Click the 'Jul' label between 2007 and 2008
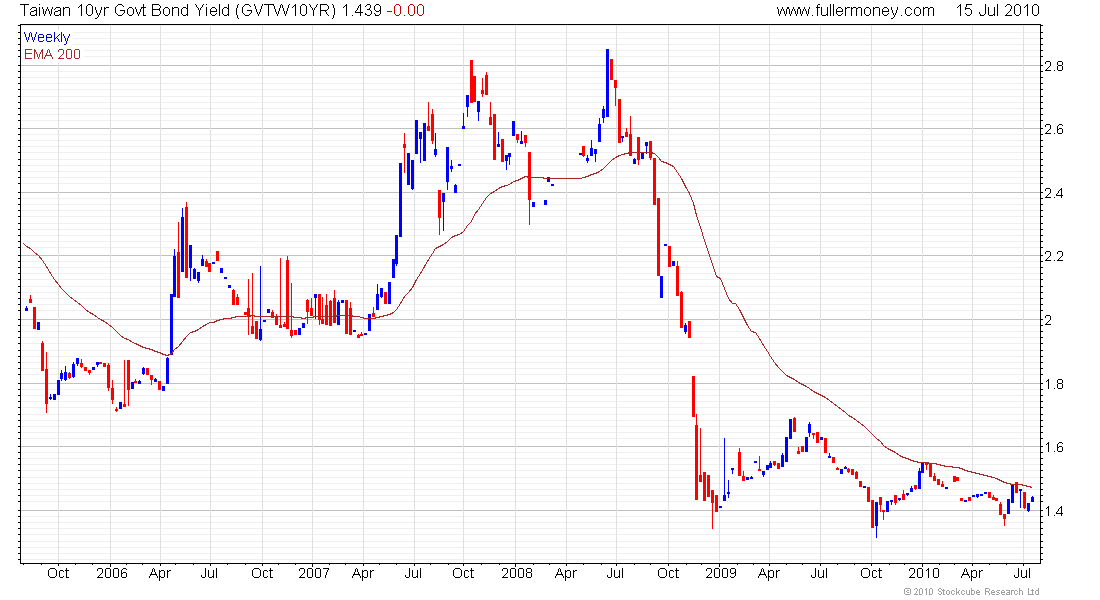The width and height of the screenshot is (1100, 600). [413, 573]
